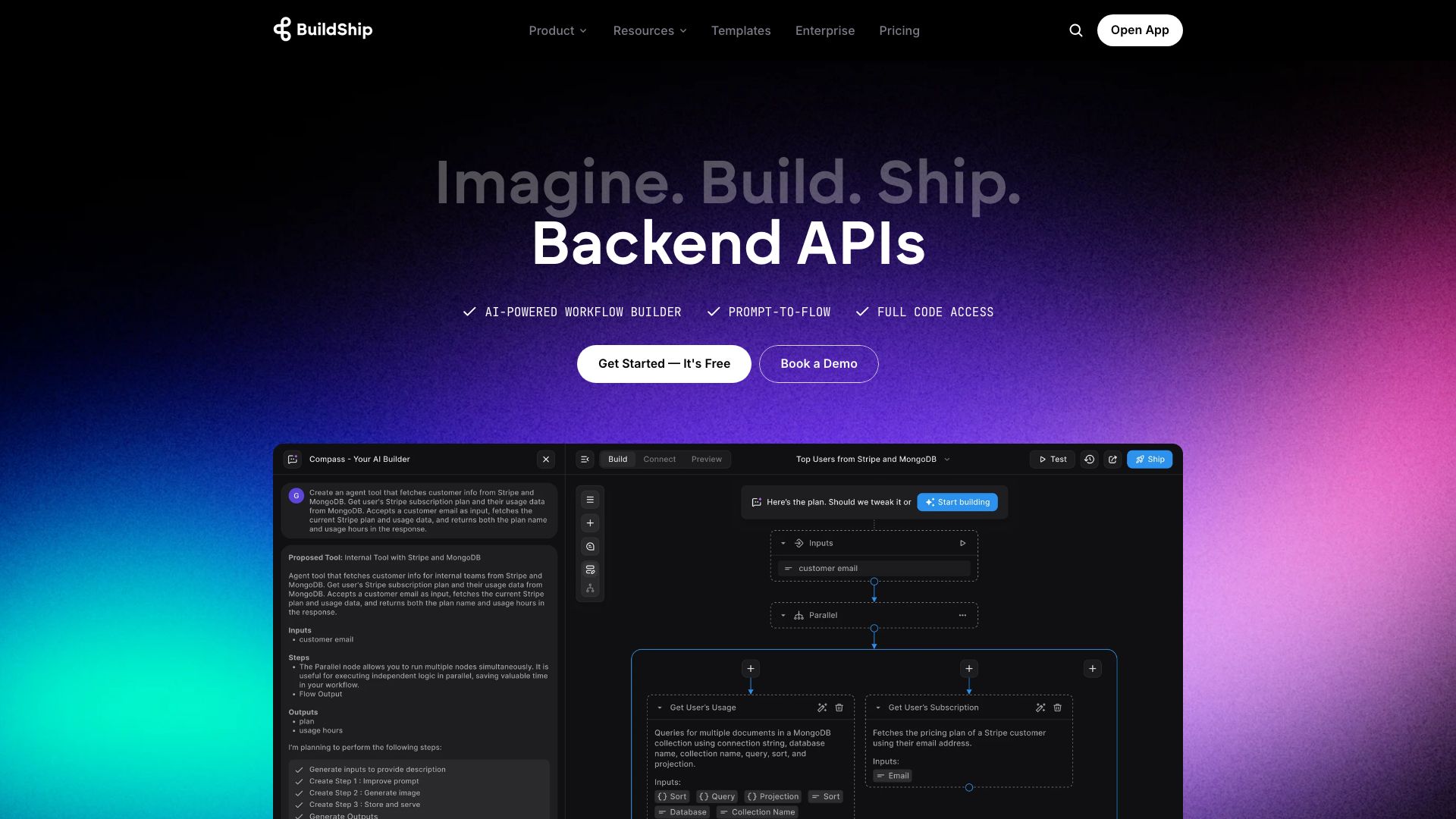This screenshot has height=819, width=1456.
Task: Open the comments icon in the canvas sidebar
Action: (x=590, y=546)
